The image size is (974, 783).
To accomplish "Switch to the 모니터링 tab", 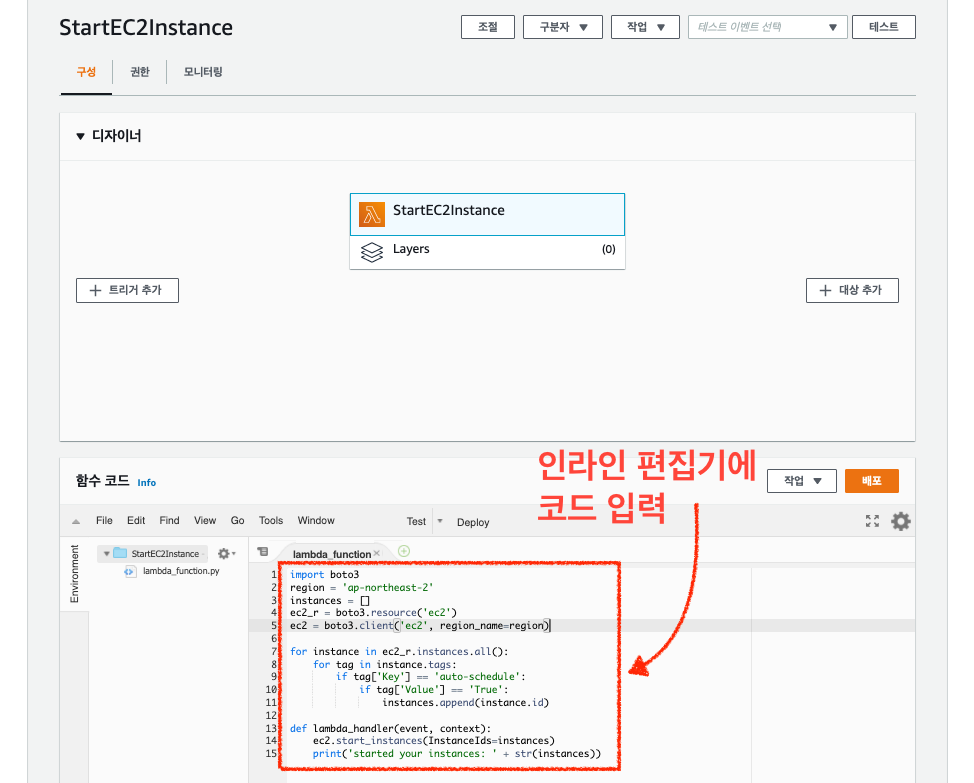I will (203, 72).
